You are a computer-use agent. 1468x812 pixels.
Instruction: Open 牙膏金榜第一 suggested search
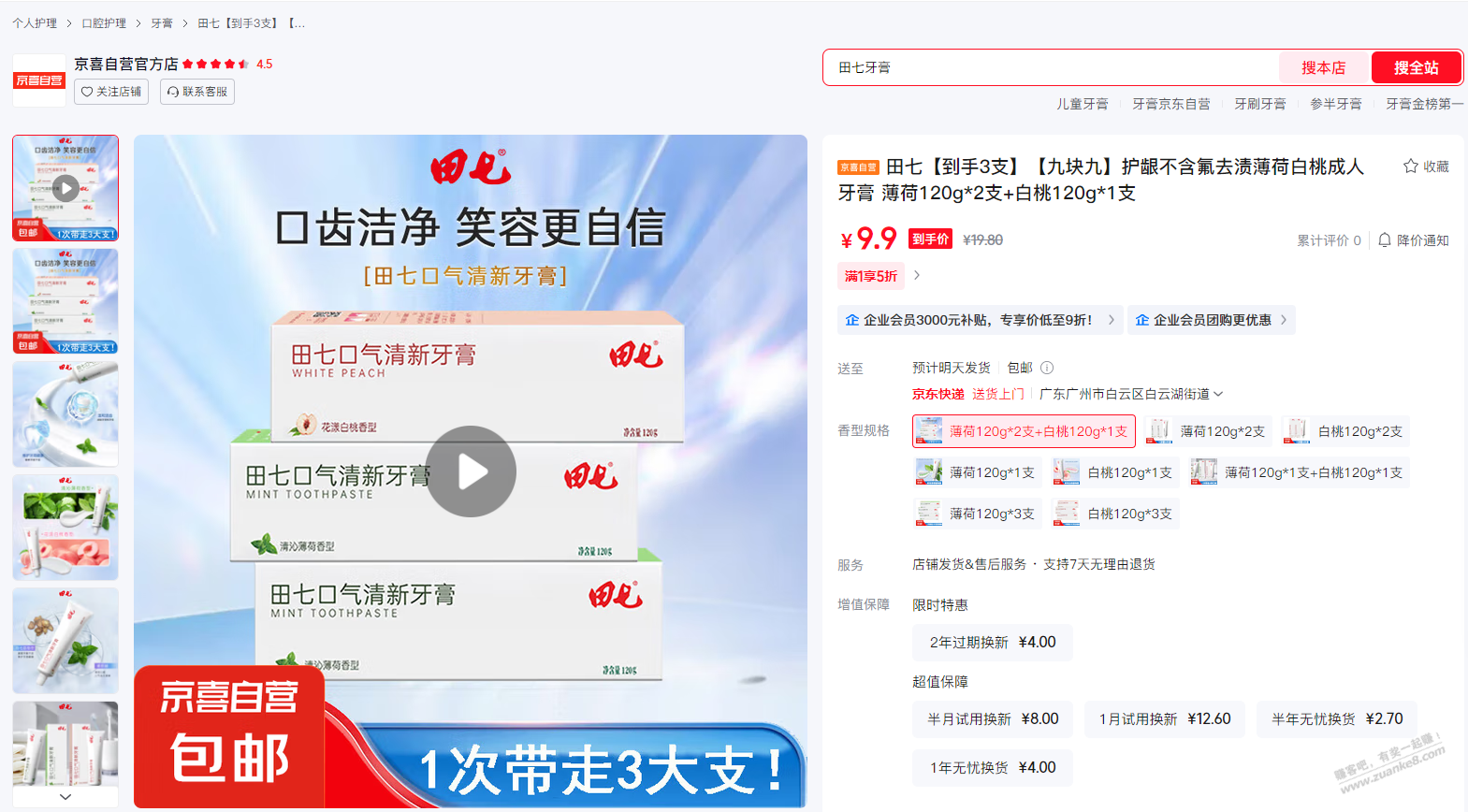(1425, 104)
